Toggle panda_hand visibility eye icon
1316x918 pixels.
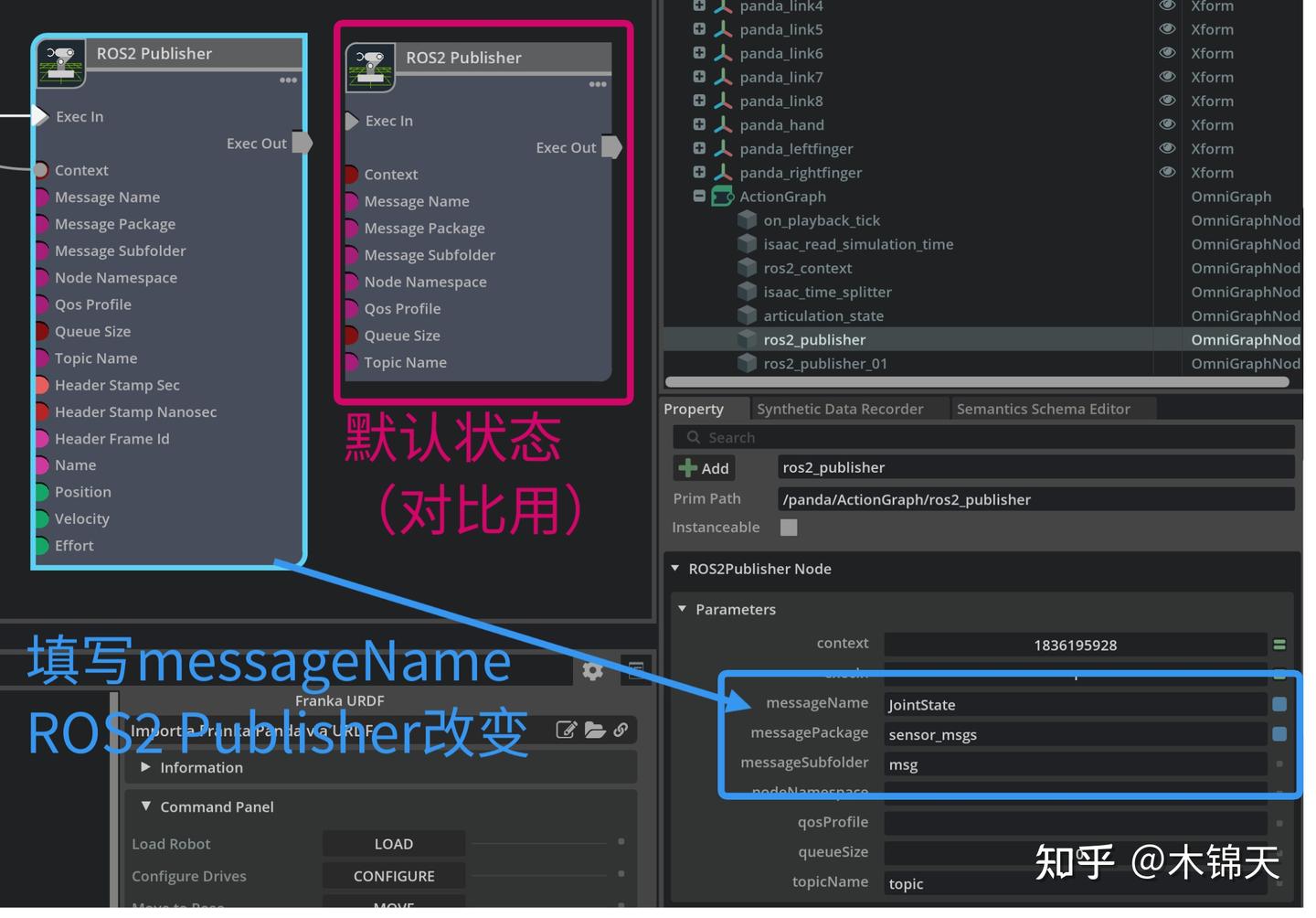[x=1167, y=124]
